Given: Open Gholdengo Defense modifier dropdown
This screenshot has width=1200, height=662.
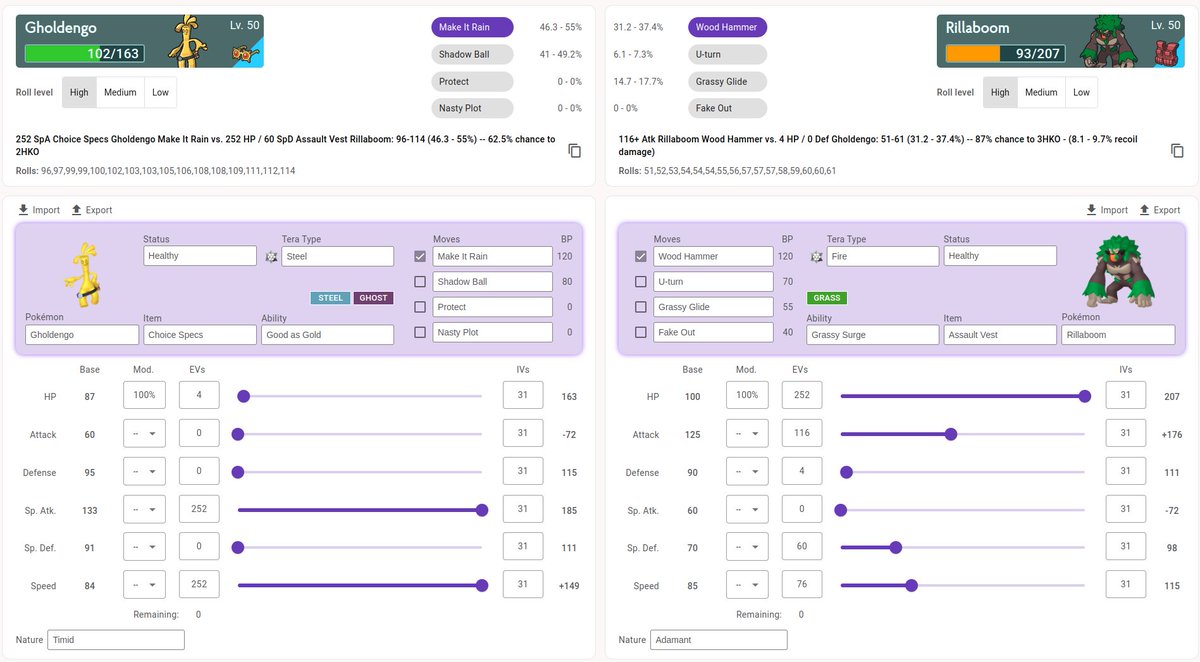Looking at the screenshot, I should (144, 471).
